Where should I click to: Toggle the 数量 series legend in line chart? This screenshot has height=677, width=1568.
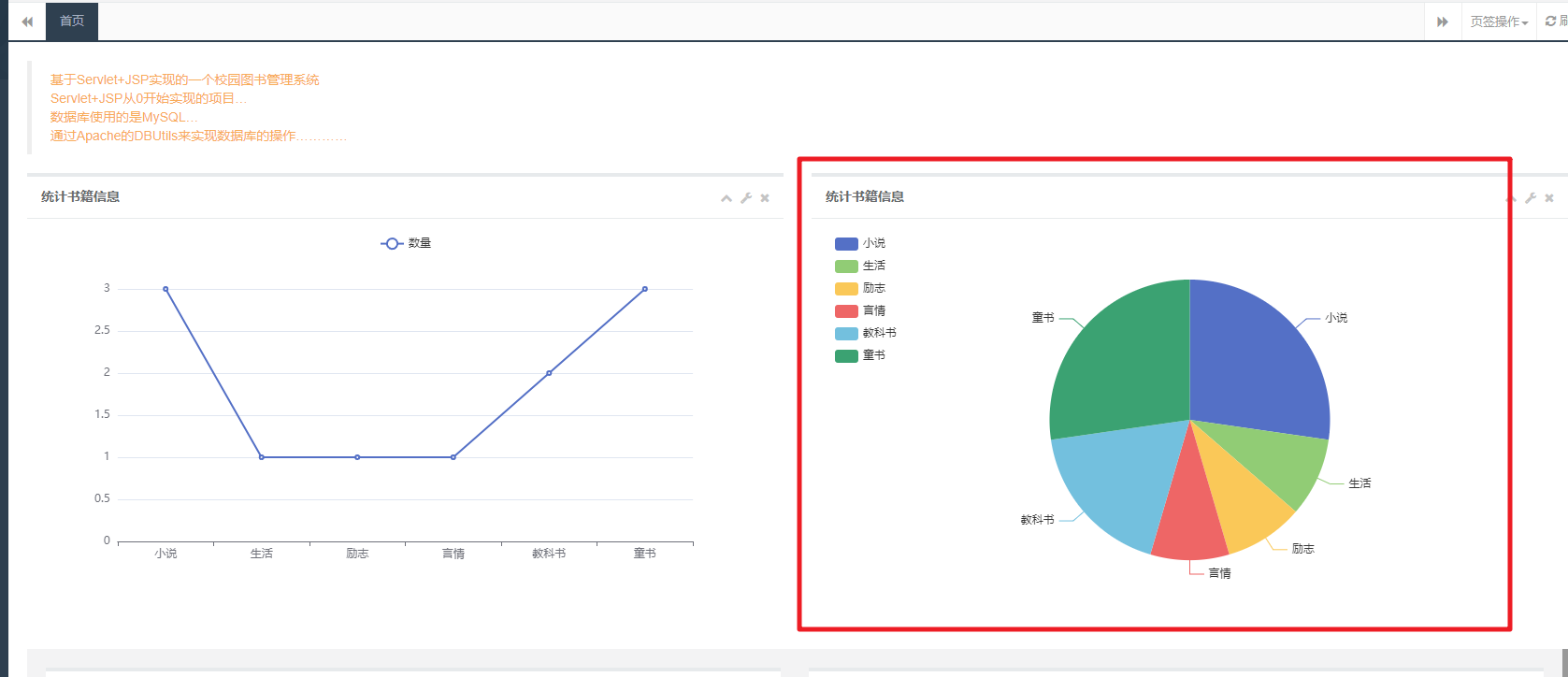[406, 243]
